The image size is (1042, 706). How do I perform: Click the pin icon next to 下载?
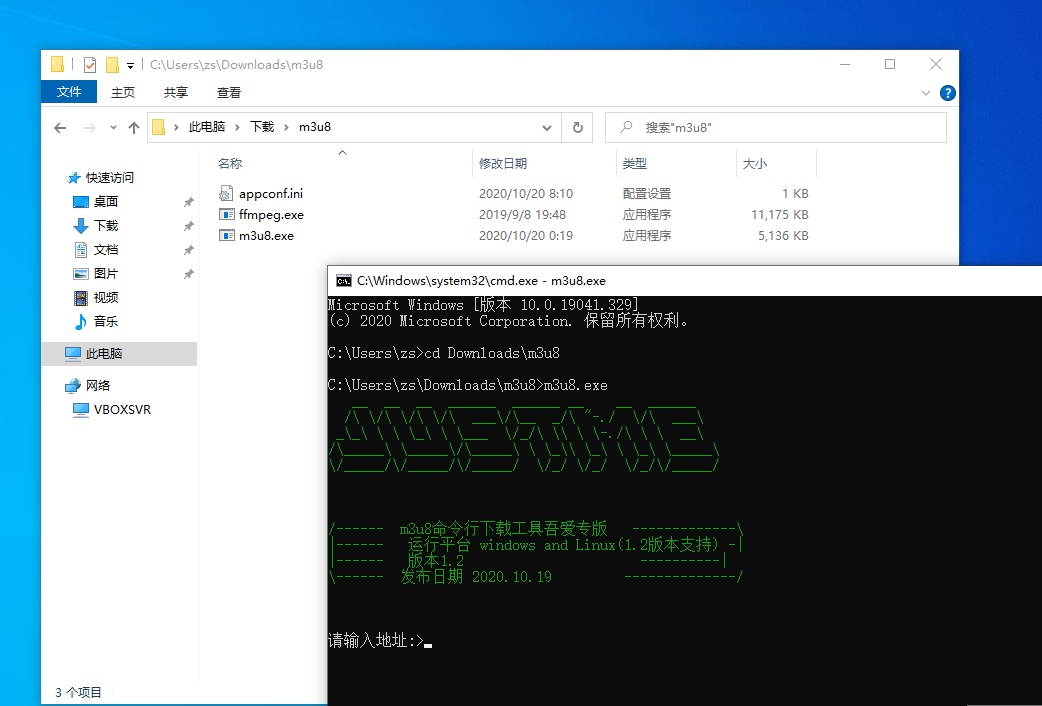click(189, 226)
